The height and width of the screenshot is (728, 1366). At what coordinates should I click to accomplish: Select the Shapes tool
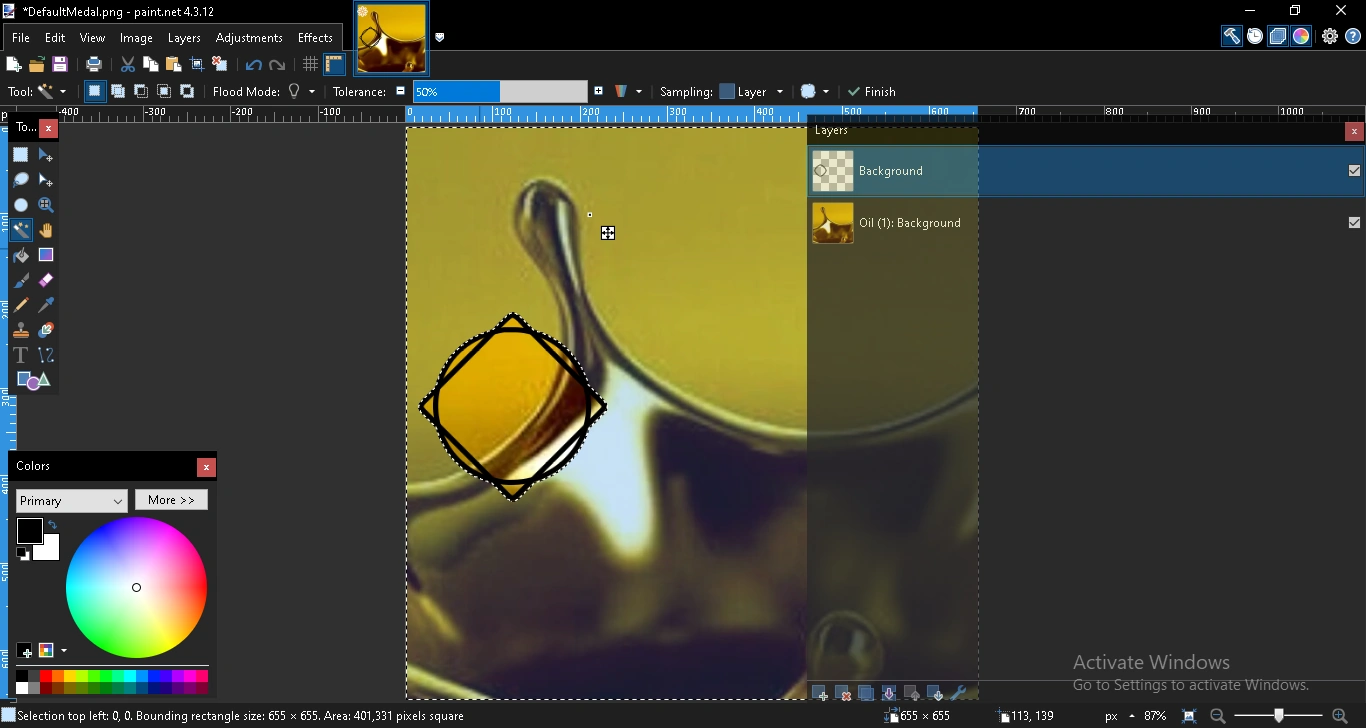click(x=33, y=381)
